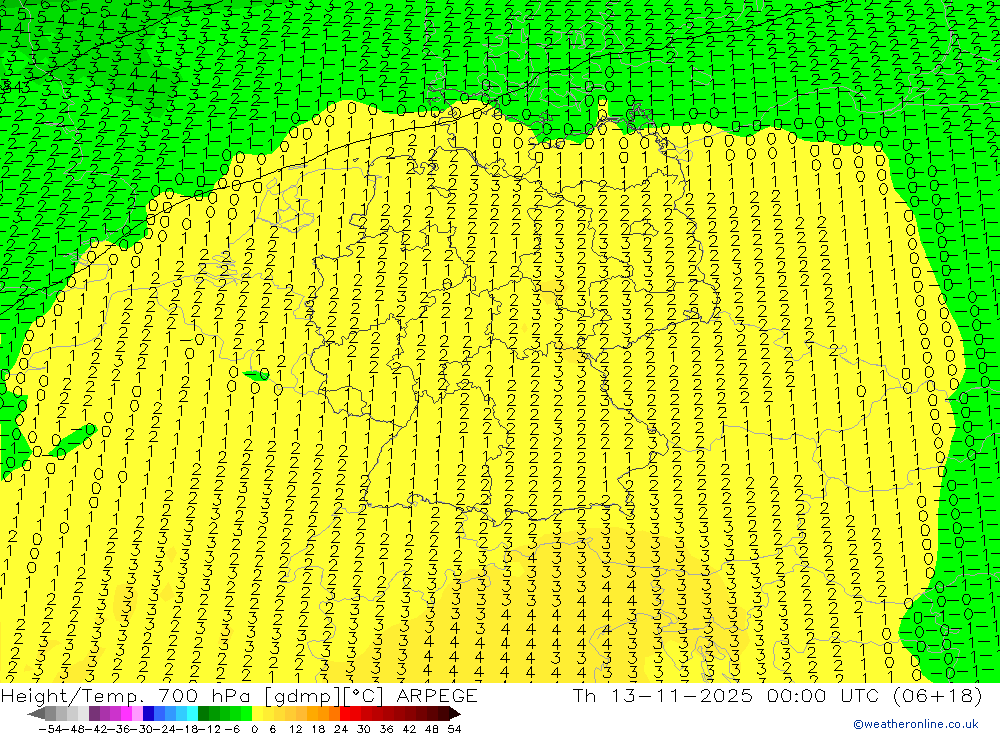Select the dark blue -30 degree legend swatch
1000x733 pixels.
pos(149,714)
